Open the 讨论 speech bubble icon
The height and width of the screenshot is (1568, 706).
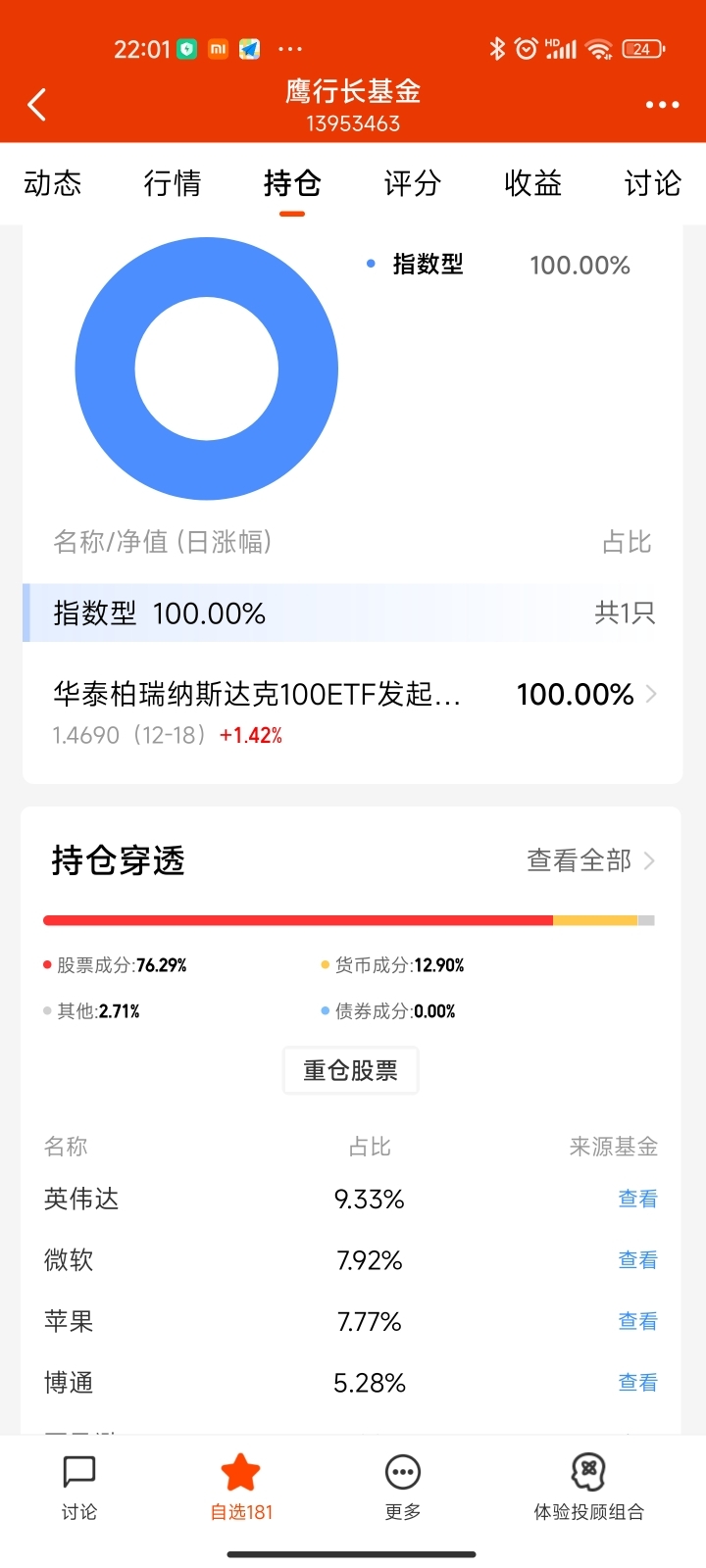pos(78,1472)
